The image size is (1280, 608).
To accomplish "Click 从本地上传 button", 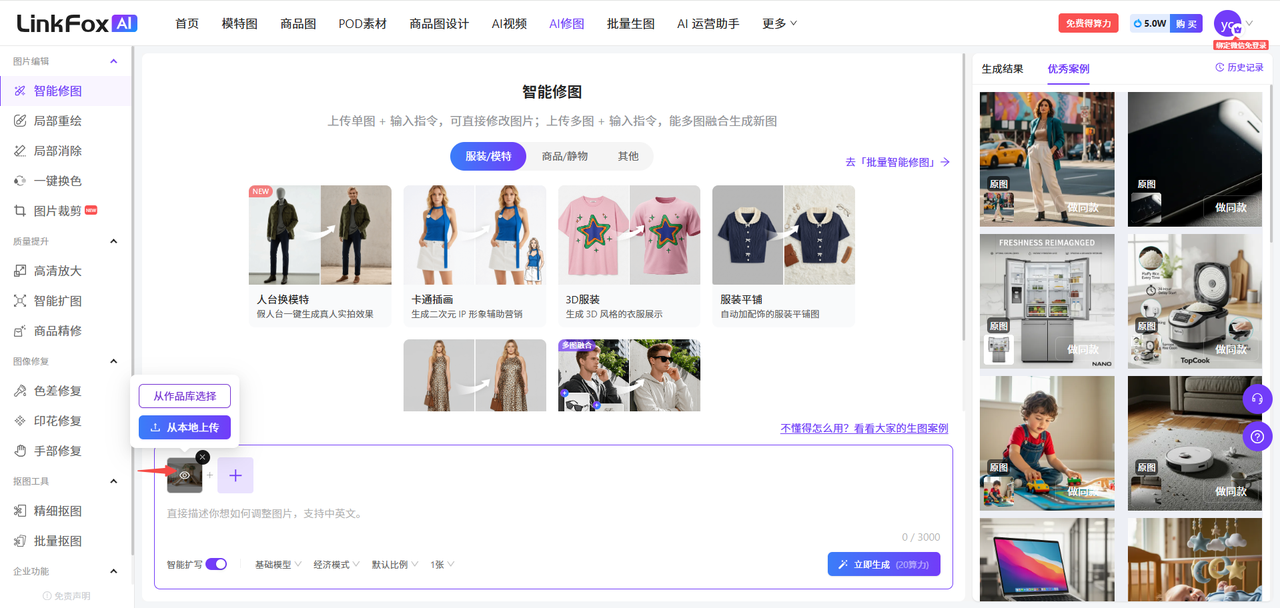I will click(x=185, y=427).
